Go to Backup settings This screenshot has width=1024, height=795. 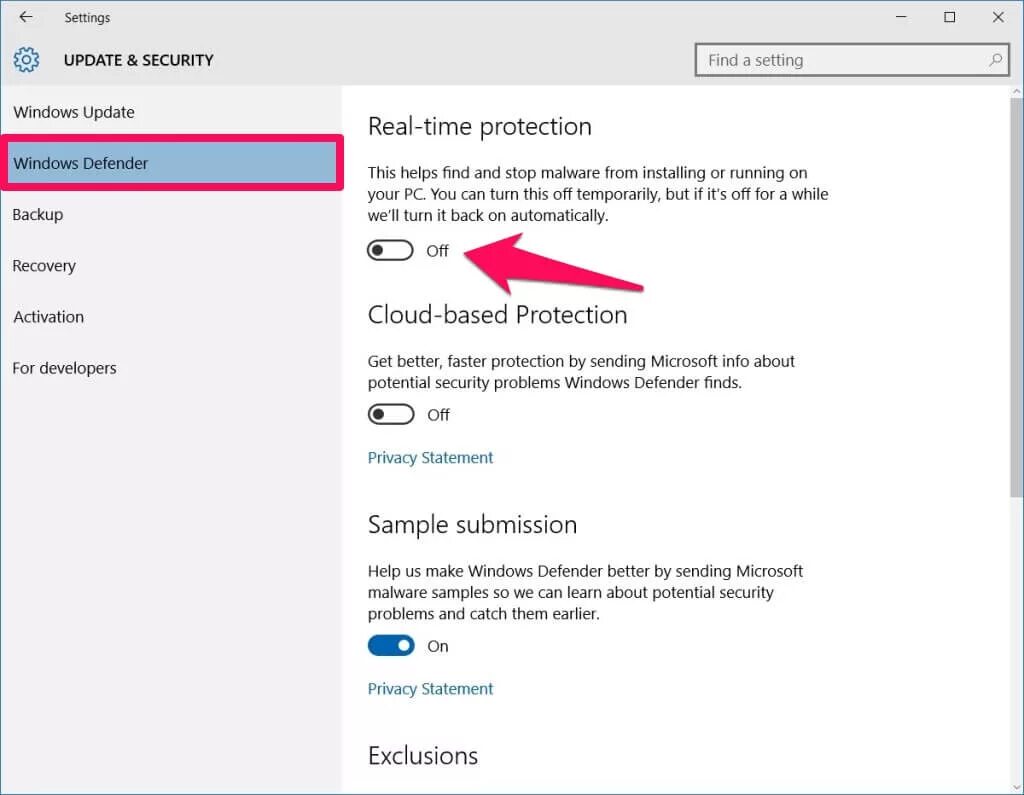[x=38, y=214]
